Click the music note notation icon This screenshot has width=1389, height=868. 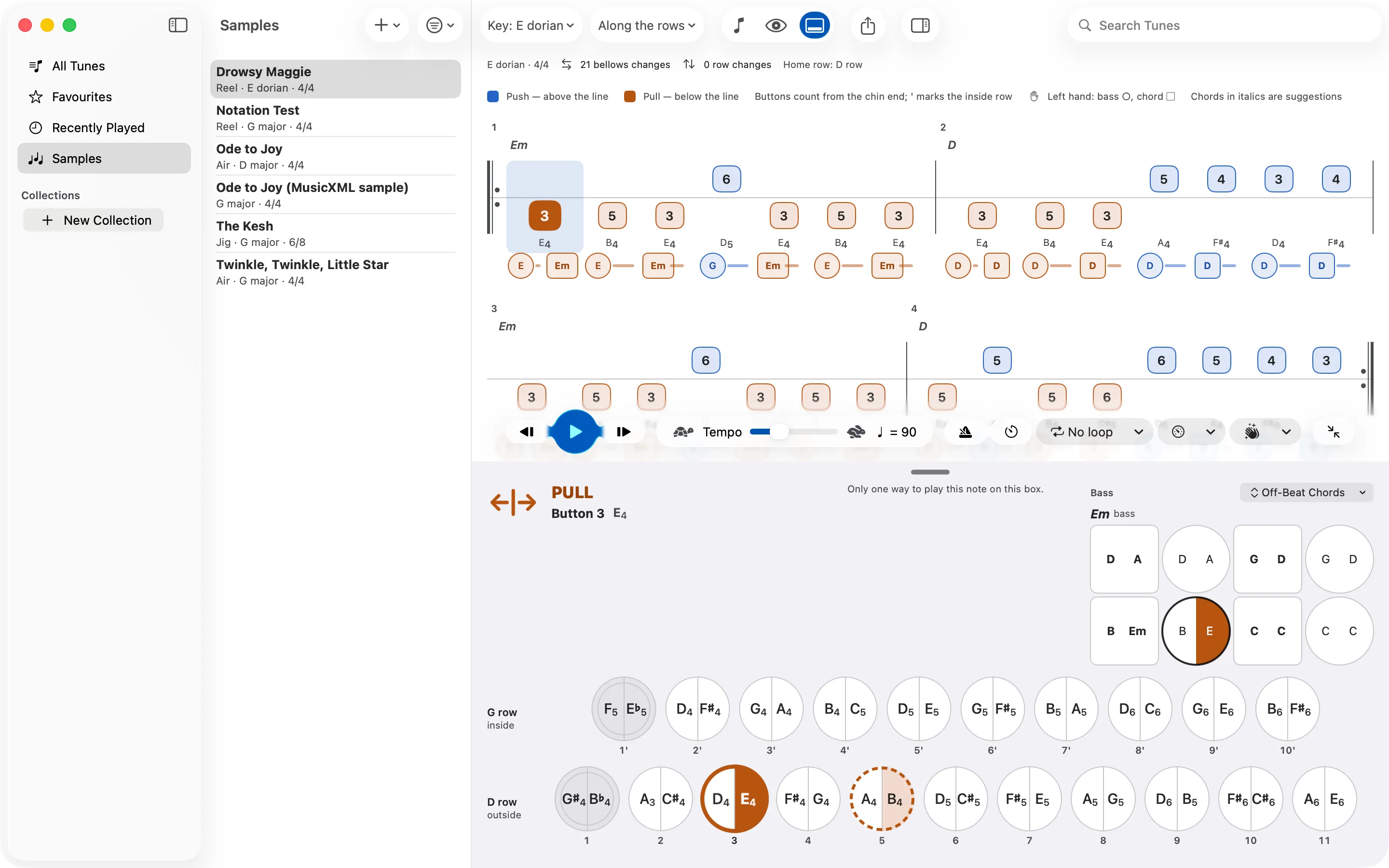coord(739,25)
